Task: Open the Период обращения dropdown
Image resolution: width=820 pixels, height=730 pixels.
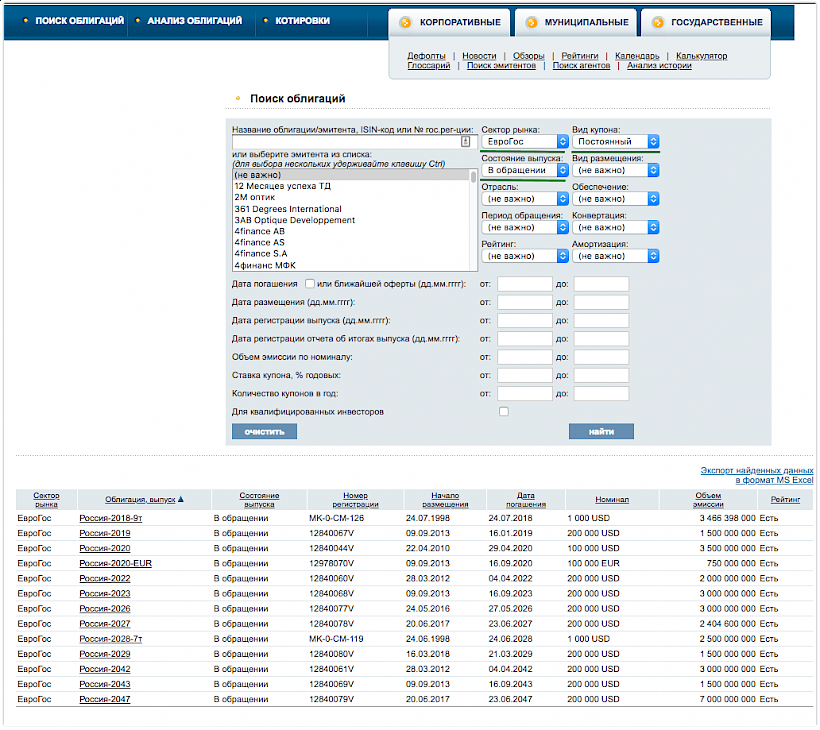Action: (525, 227)
